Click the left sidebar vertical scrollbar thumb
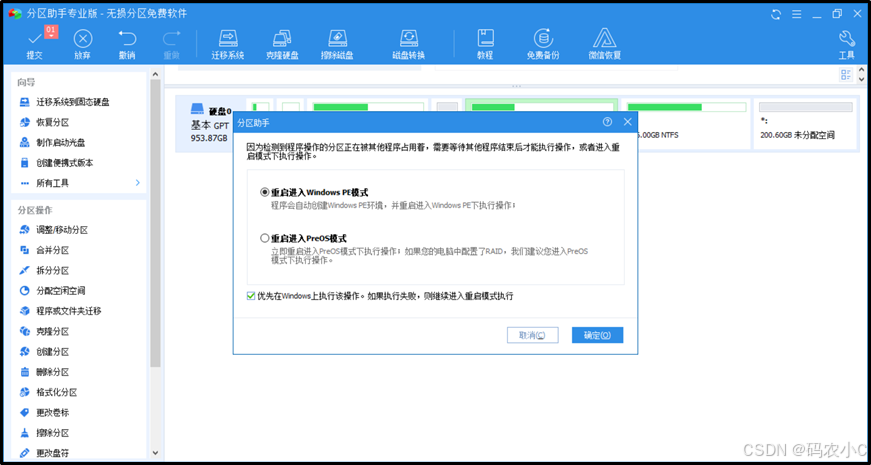Image resolution: width=871 pixels, height=465 pixels. (155, 222)
